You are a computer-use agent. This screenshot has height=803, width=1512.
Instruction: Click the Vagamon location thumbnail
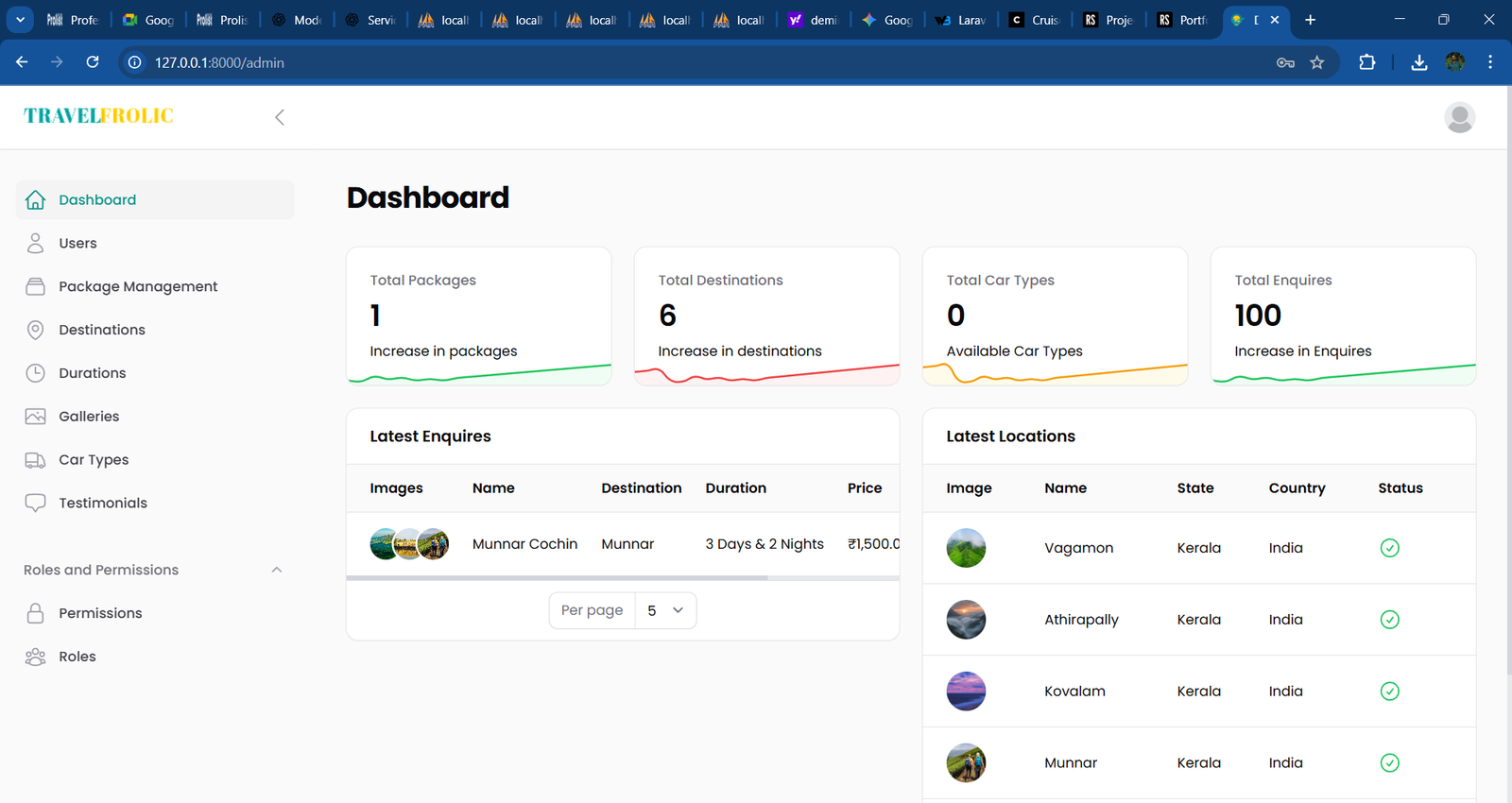tap(966, 548)
